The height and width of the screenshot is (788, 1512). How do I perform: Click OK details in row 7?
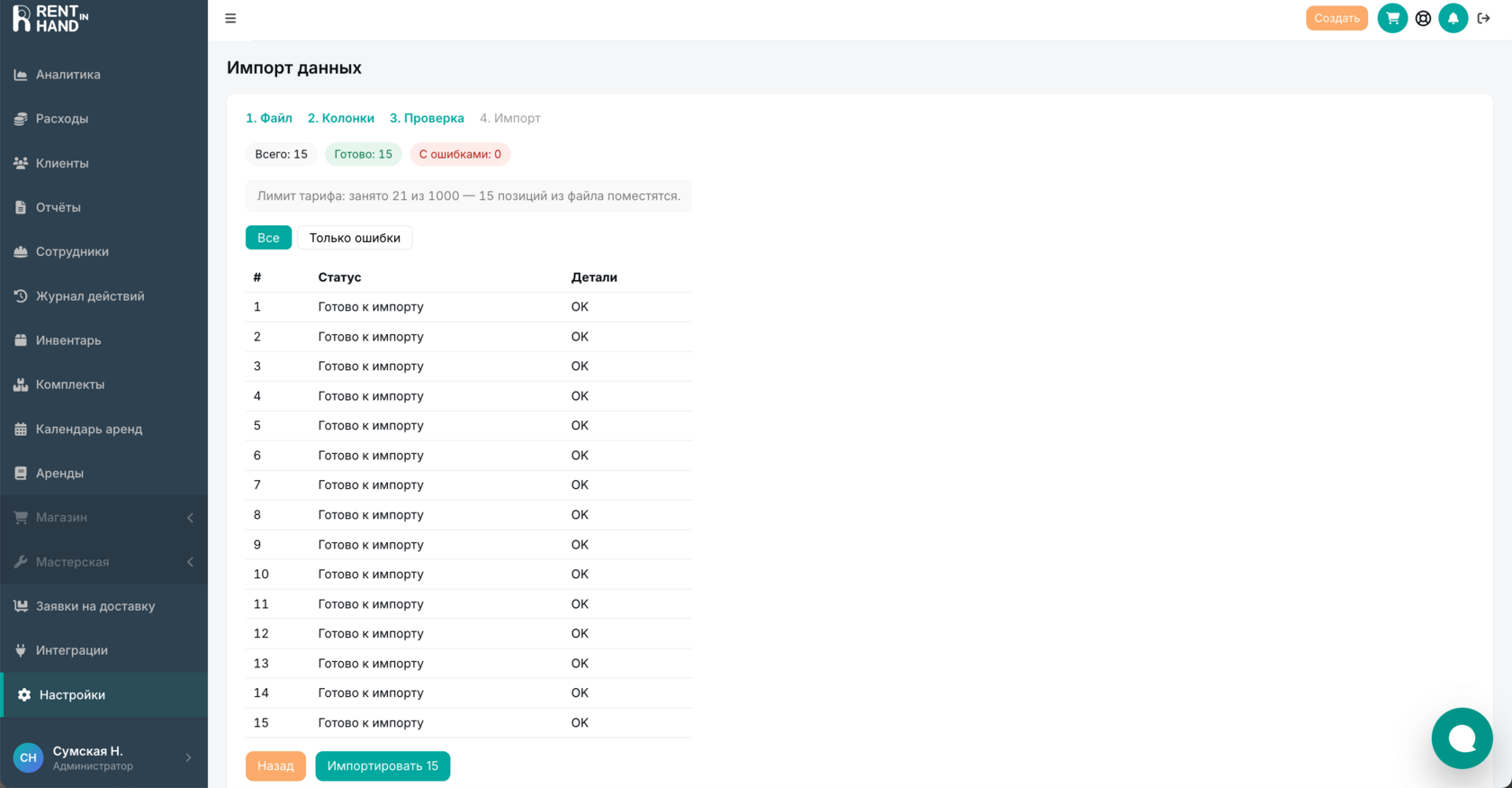580,485
